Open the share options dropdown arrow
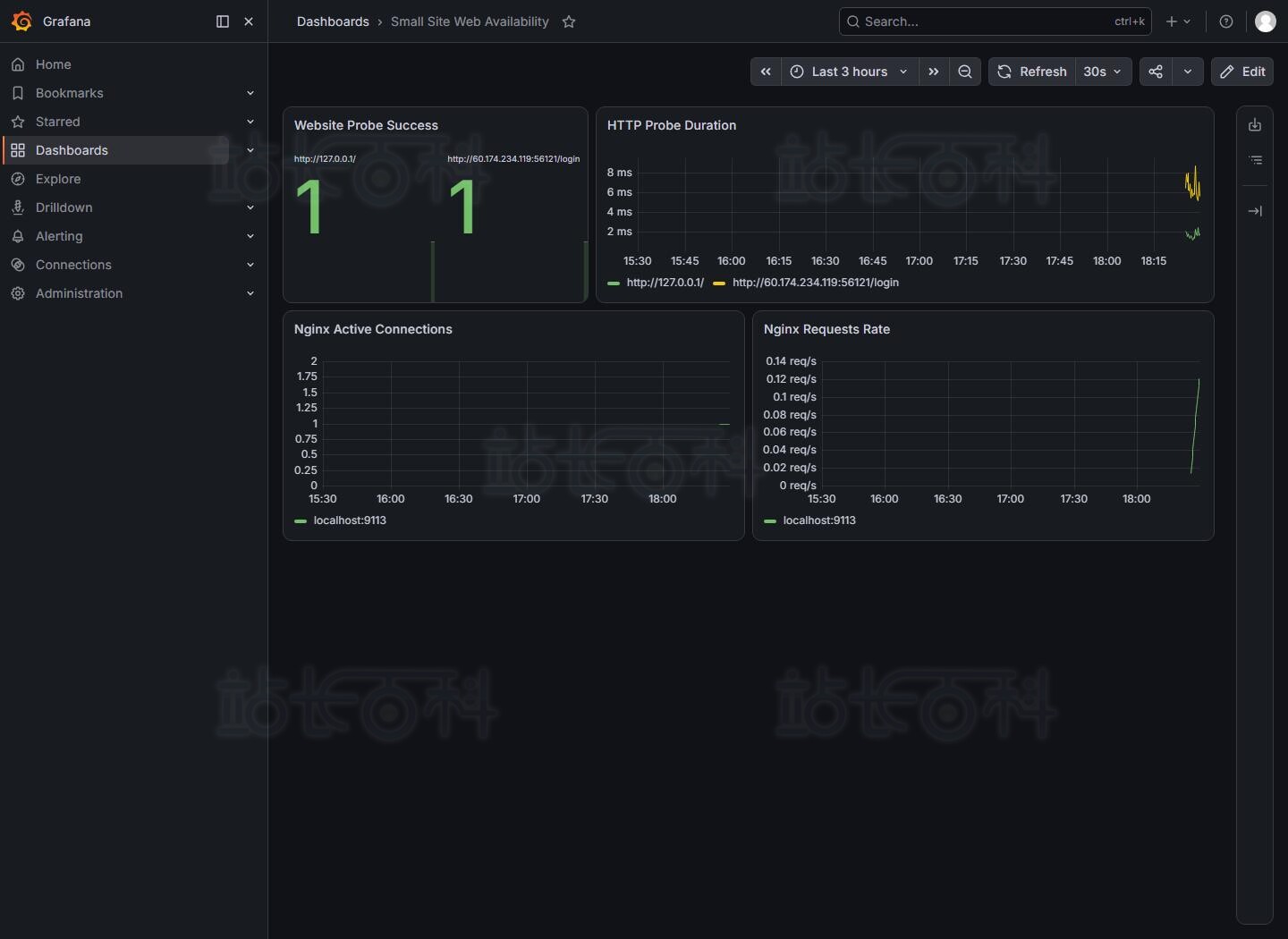1288x939 pixels. 1188,72
